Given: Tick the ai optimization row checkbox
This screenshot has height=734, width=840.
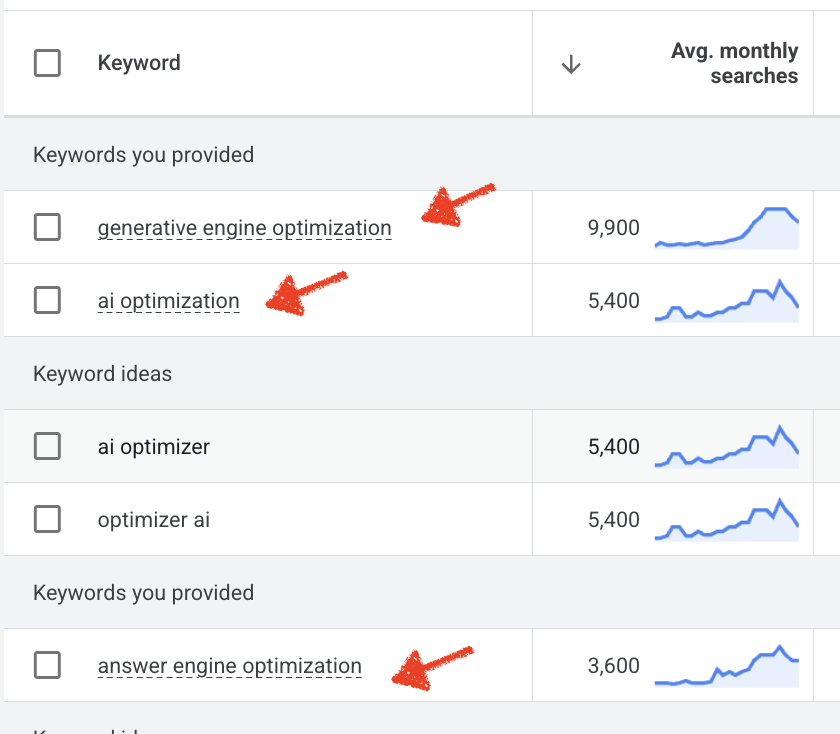Looking at the screenshot, I should [x=47, y=300].
